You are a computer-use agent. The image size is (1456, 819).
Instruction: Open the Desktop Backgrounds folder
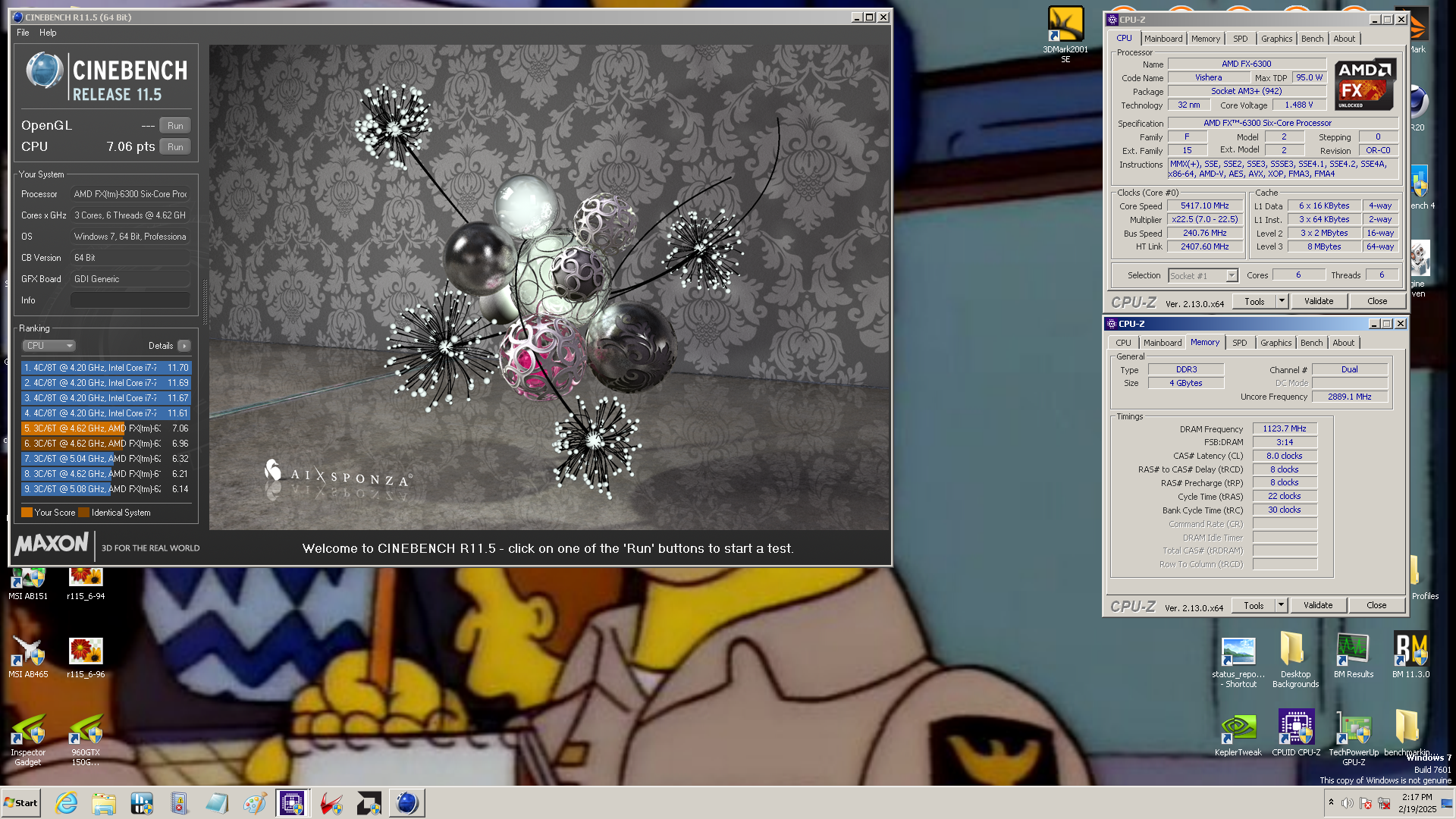1295,661
